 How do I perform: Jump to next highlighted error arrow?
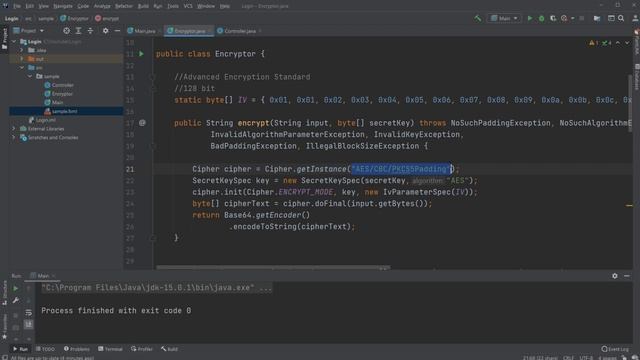(627, 43)
